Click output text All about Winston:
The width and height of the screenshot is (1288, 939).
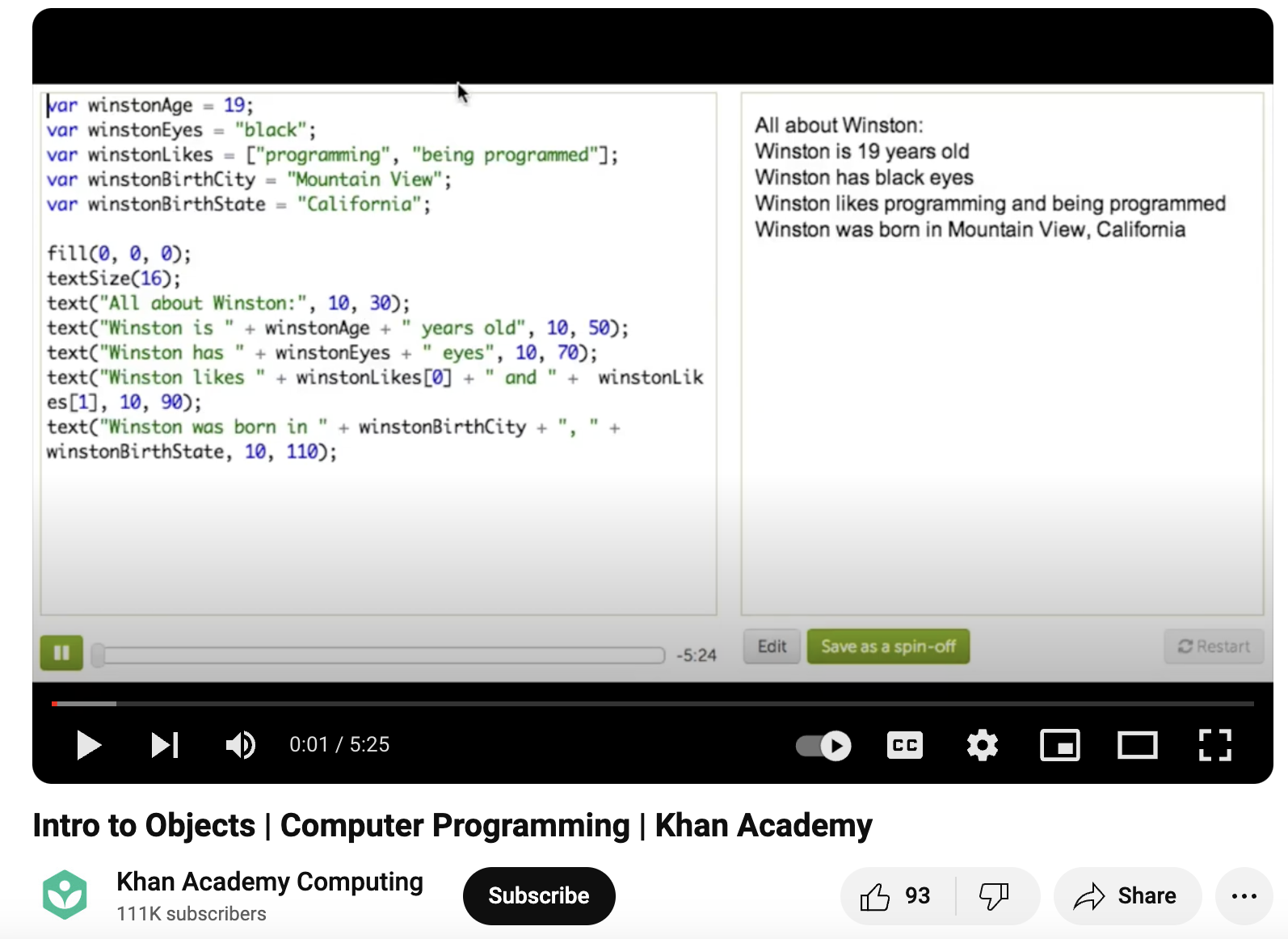tap(839, 125)
